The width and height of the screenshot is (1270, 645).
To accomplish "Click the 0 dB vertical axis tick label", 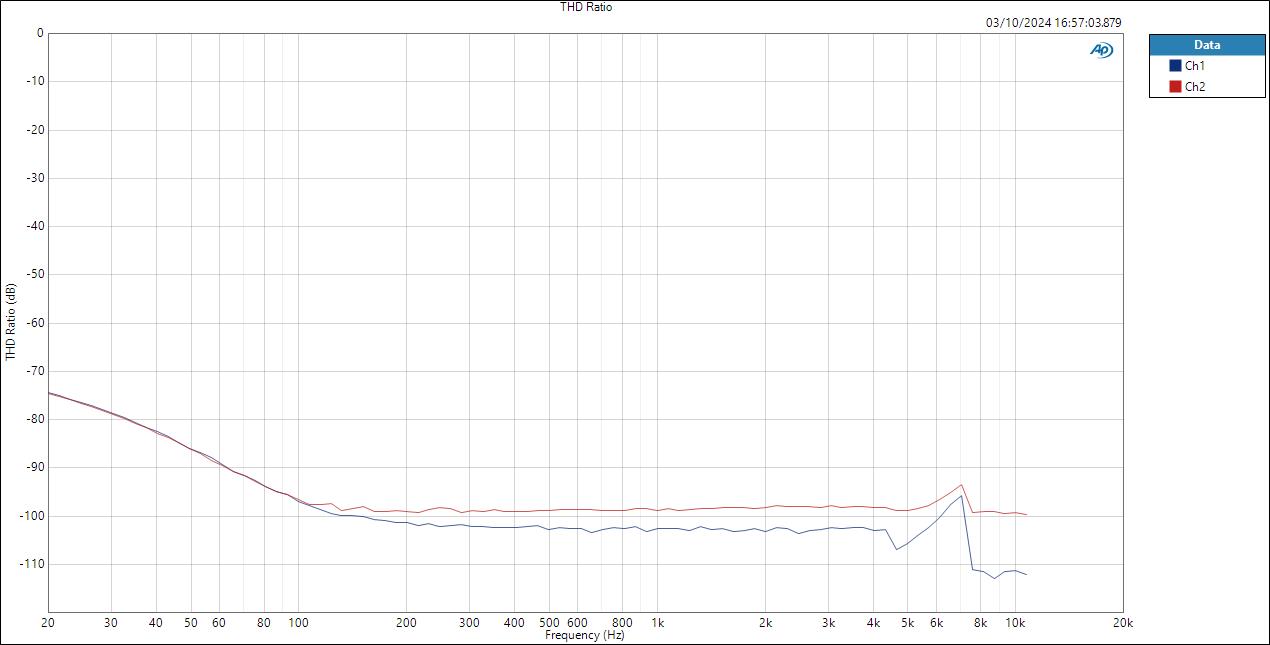I will point(38,31).
